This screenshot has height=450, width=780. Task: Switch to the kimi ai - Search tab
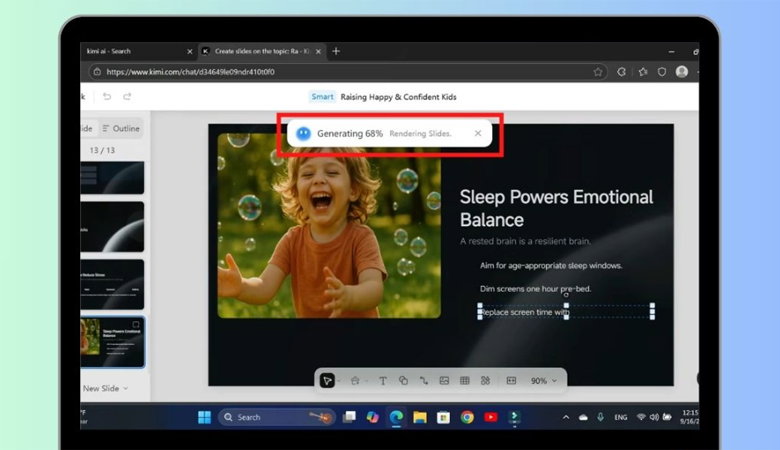tap(132, 51)
